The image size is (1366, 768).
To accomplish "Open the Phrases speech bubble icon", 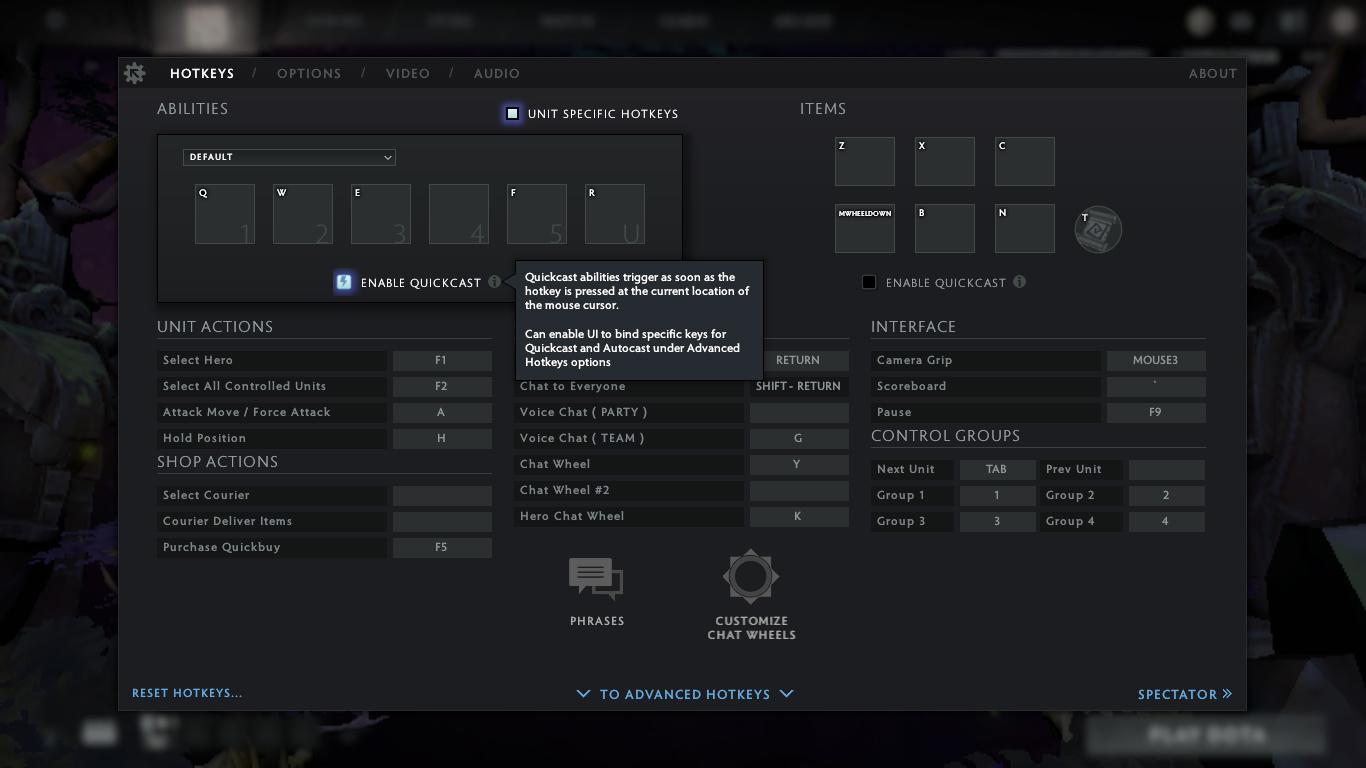I will (x=596, y=579).
